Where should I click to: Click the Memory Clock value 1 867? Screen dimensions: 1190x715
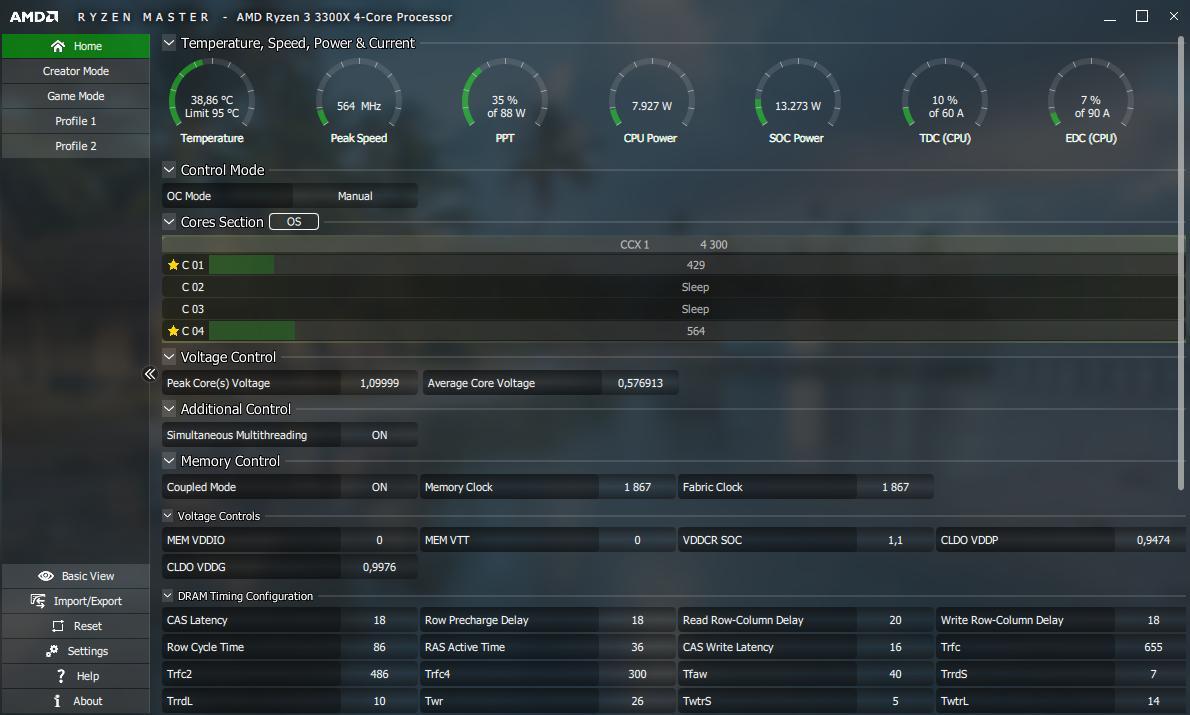(638, 487)
